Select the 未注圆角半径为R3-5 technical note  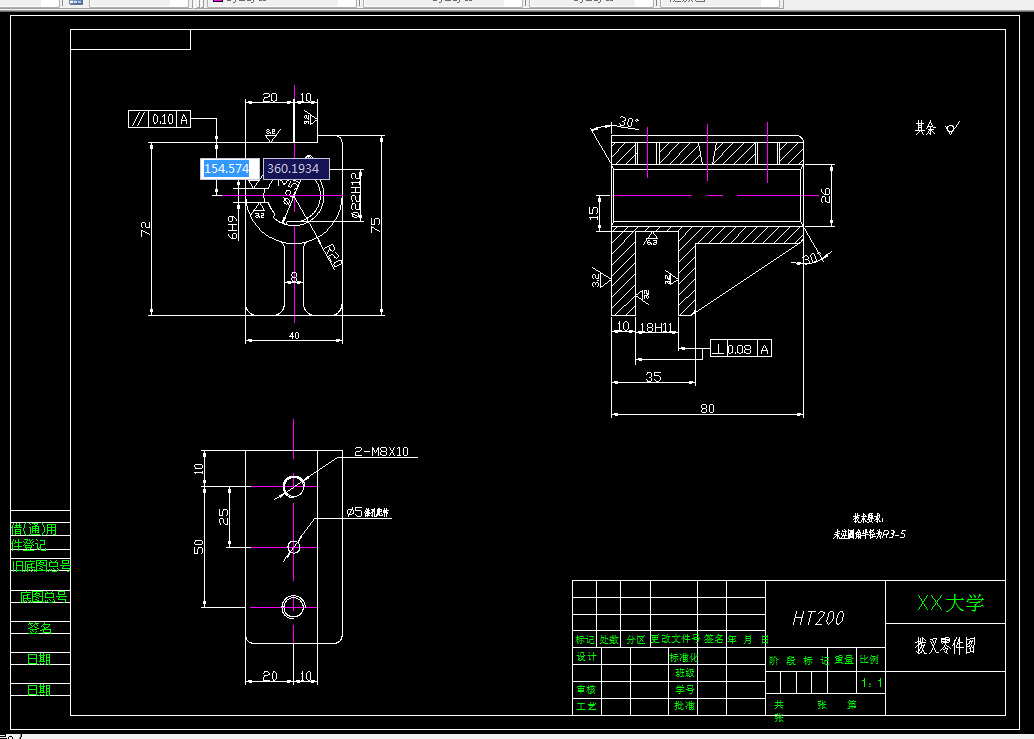869,535
